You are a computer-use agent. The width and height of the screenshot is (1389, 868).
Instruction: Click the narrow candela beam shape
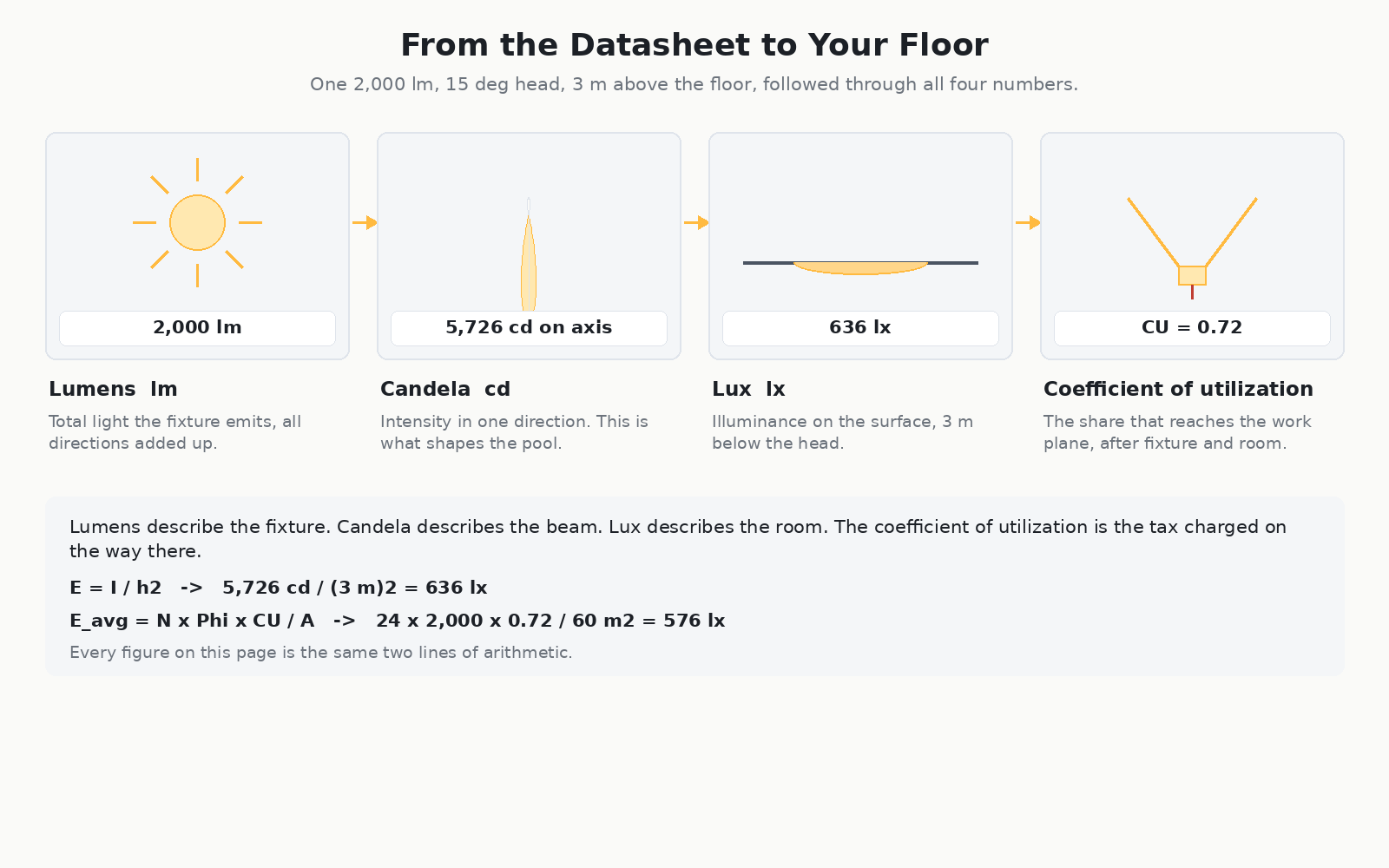tap(529, 254)
